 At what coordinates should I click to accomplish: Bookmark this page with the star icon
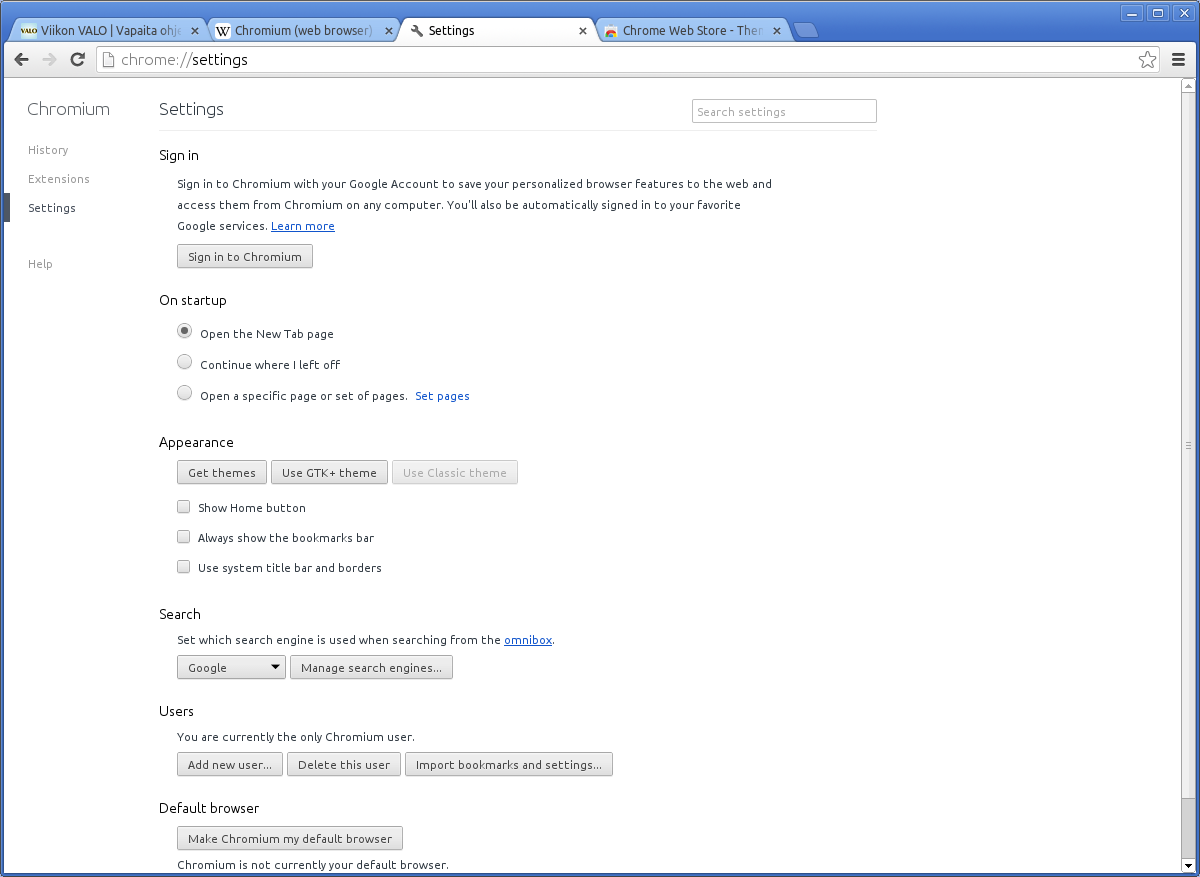[1148, 60]
